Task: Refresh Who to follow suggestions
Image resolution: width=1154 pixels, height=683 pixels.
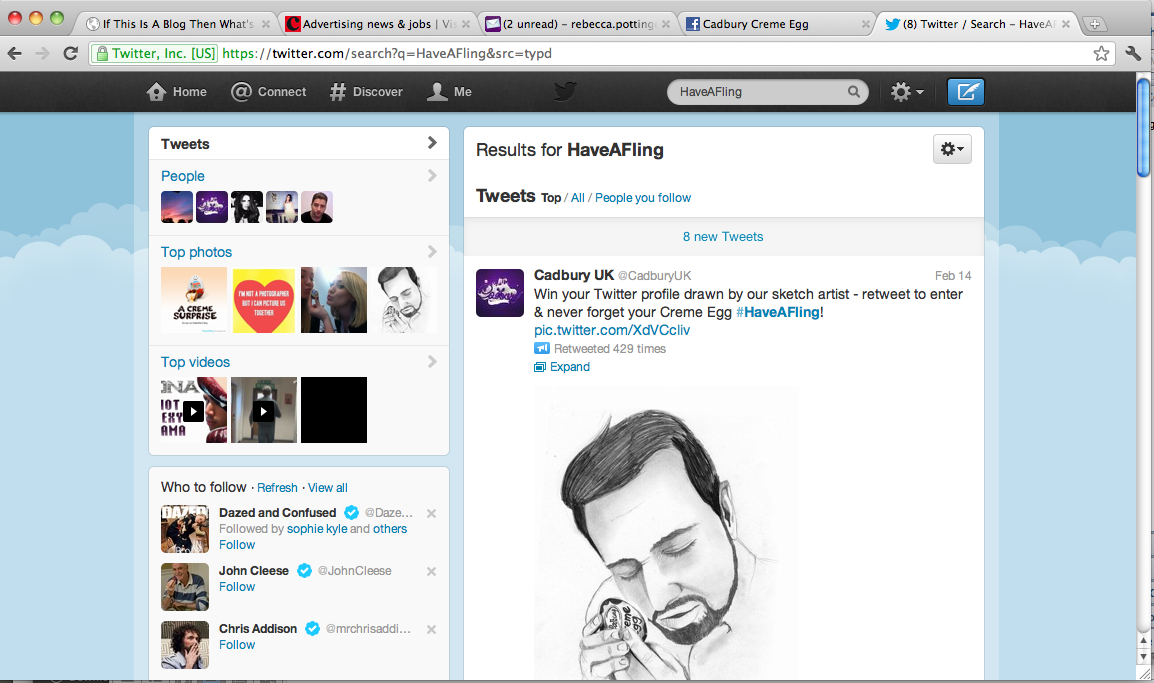Action: 277,488
